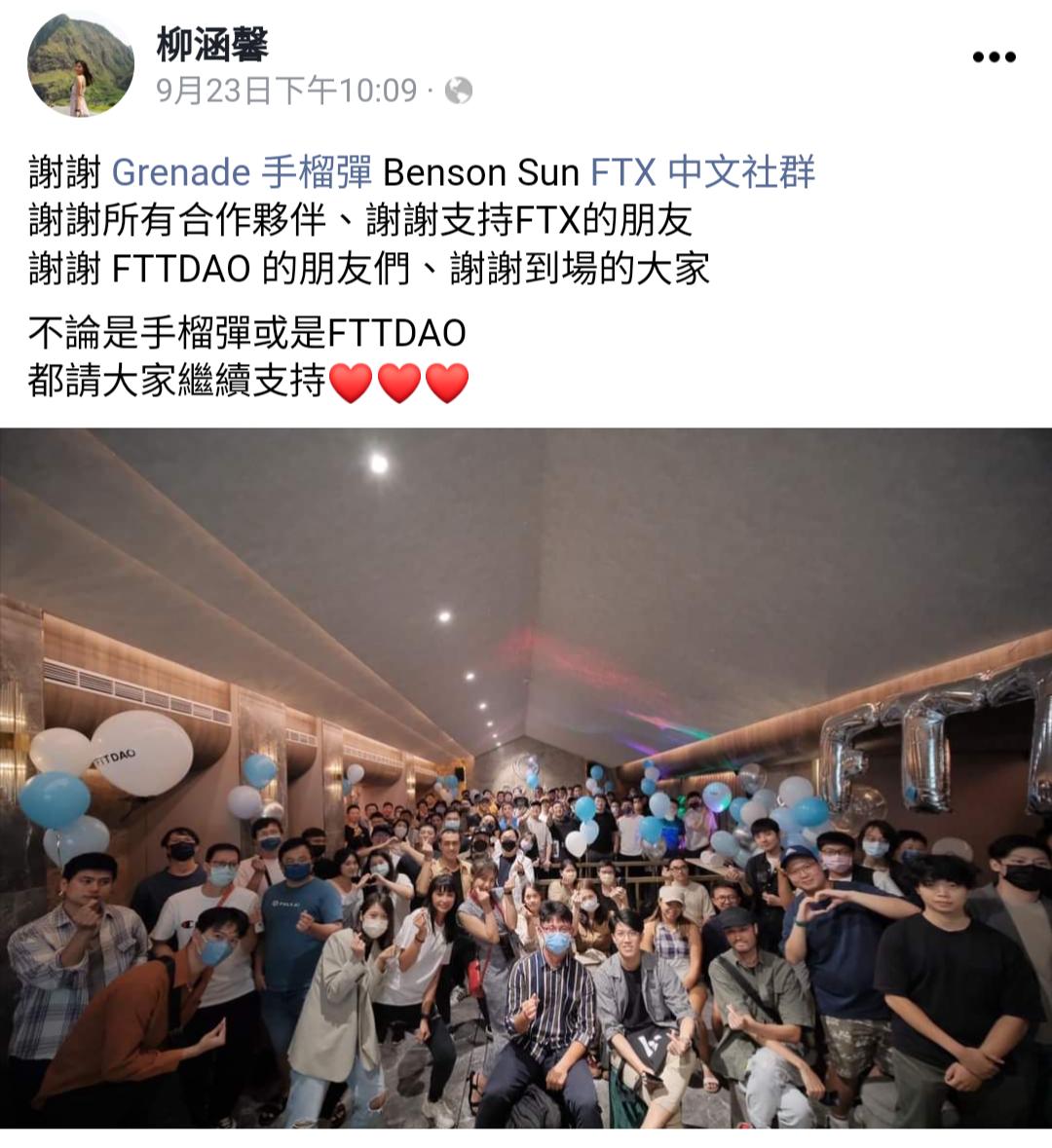
Task: Open 柳涵馨's round profile picture
Action: pos(81,63)
